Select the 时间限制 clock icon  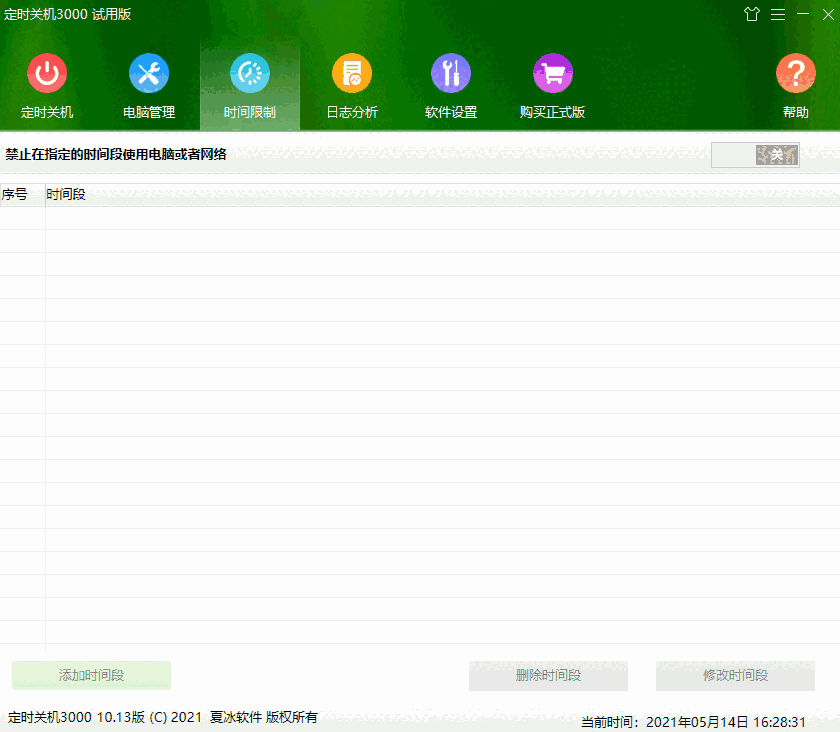point(250,73)
